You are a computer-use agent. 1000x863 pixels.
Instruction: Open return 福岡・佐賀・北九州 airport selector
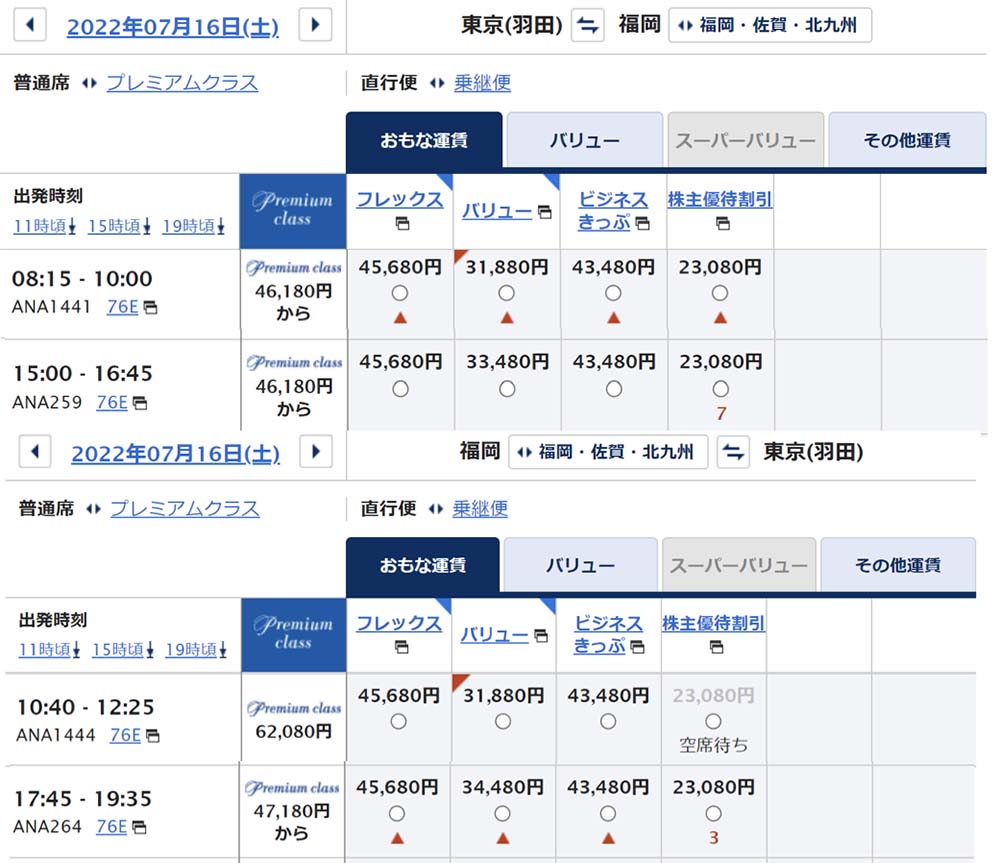[x=608, y=452]
